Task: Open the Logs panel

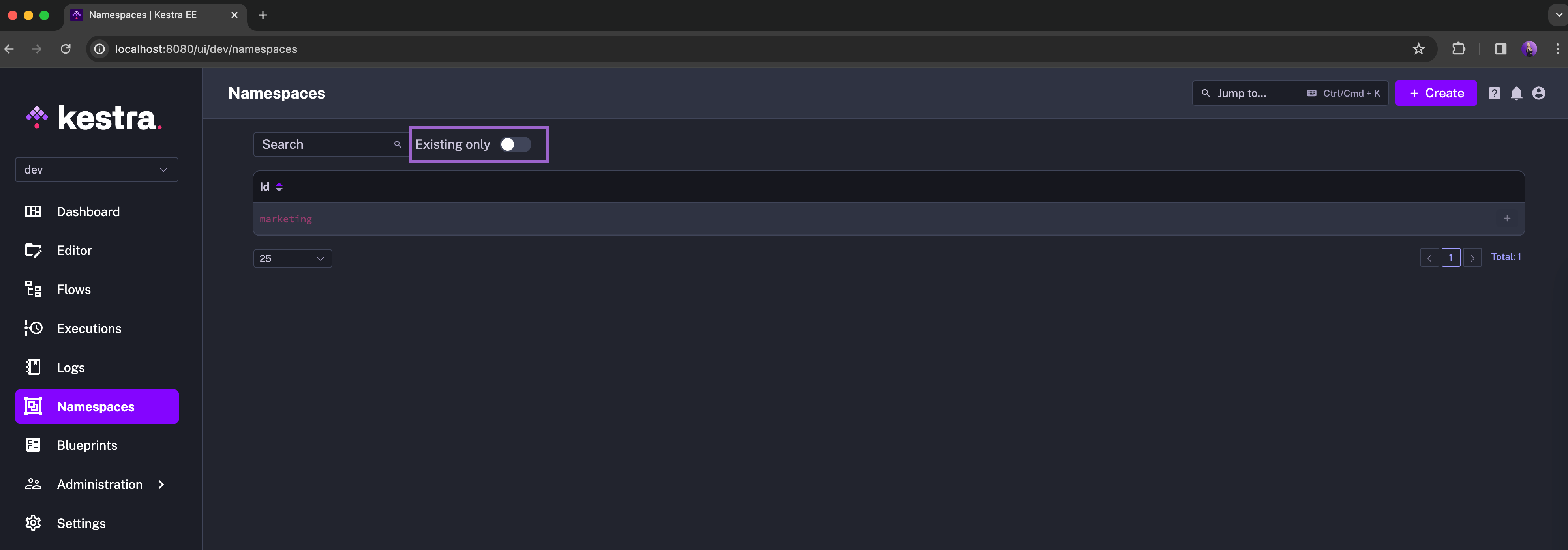Action: point(71,367)
